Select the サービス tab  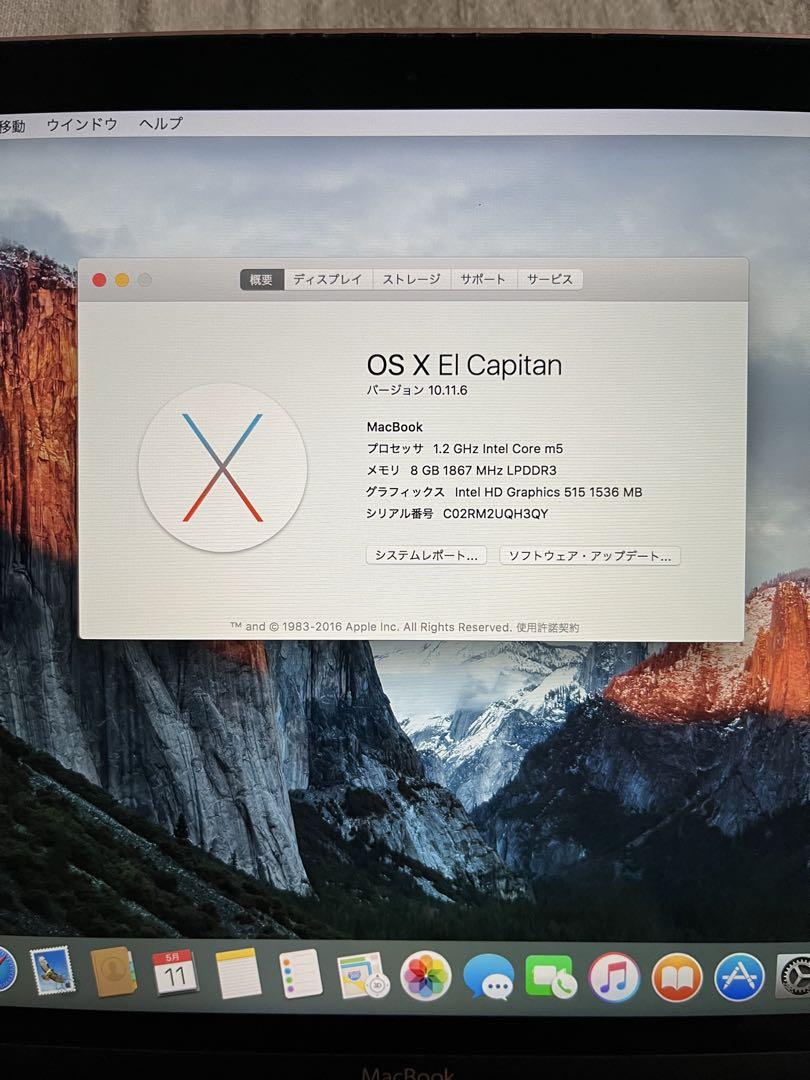point(550,280)
